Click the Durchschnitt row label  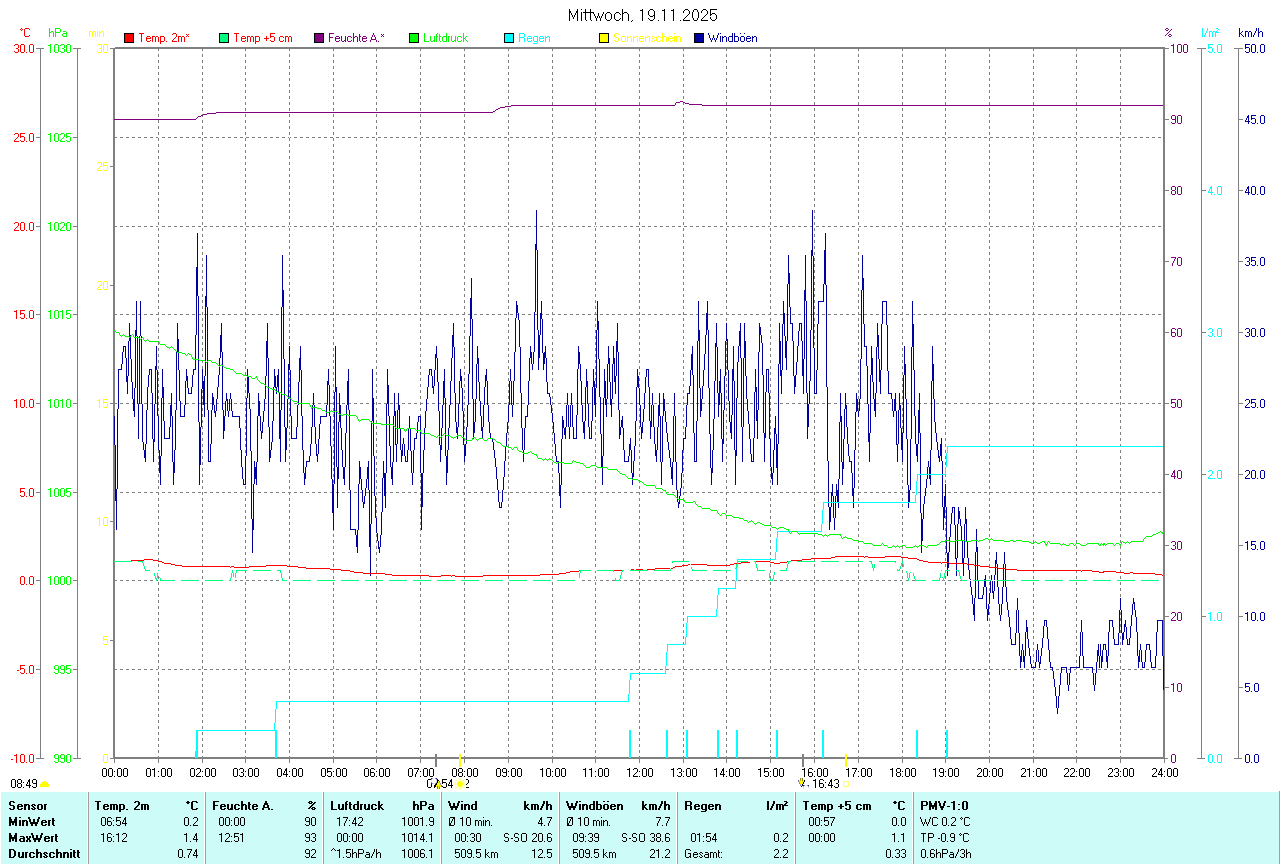click(x=44, y=853)
